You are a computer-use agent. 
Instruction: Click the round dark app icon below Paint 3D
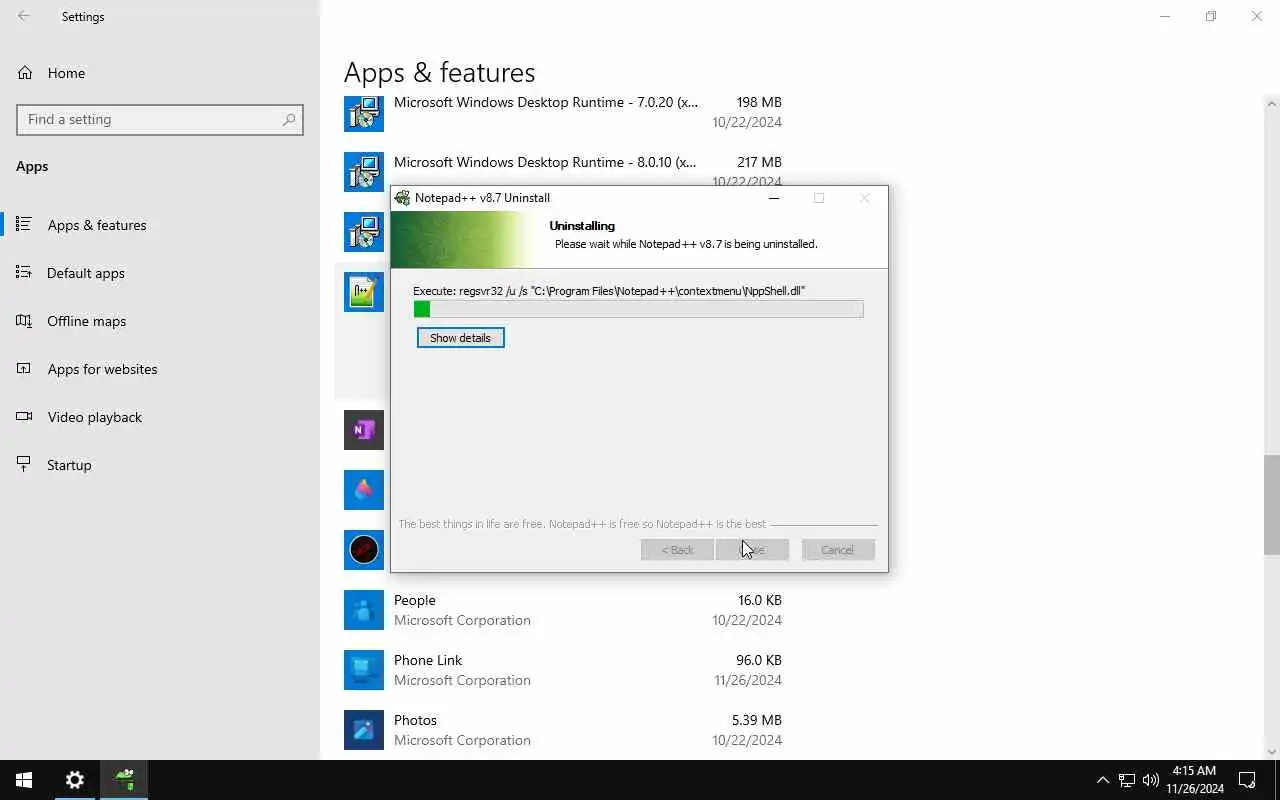click(364, 550)
